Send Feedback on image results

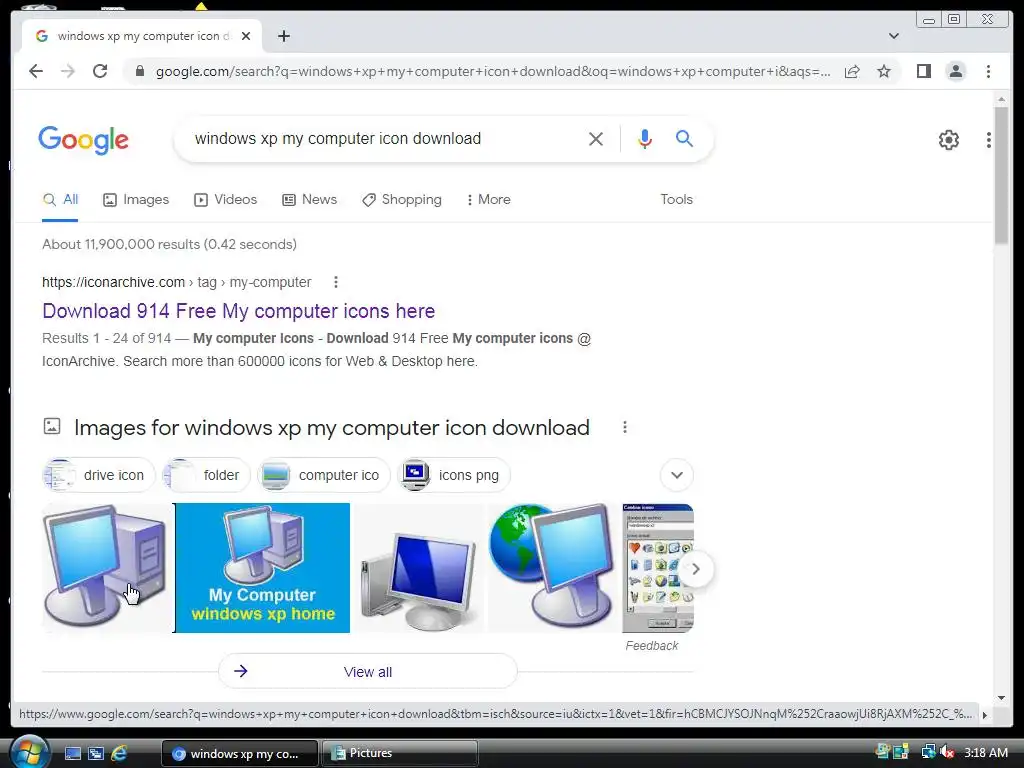pos(652,646)
